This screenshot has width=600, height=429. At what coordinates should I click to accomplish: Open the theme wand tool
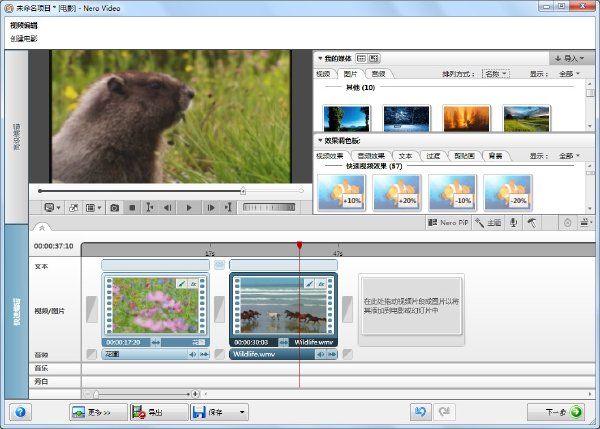(488, 222)
